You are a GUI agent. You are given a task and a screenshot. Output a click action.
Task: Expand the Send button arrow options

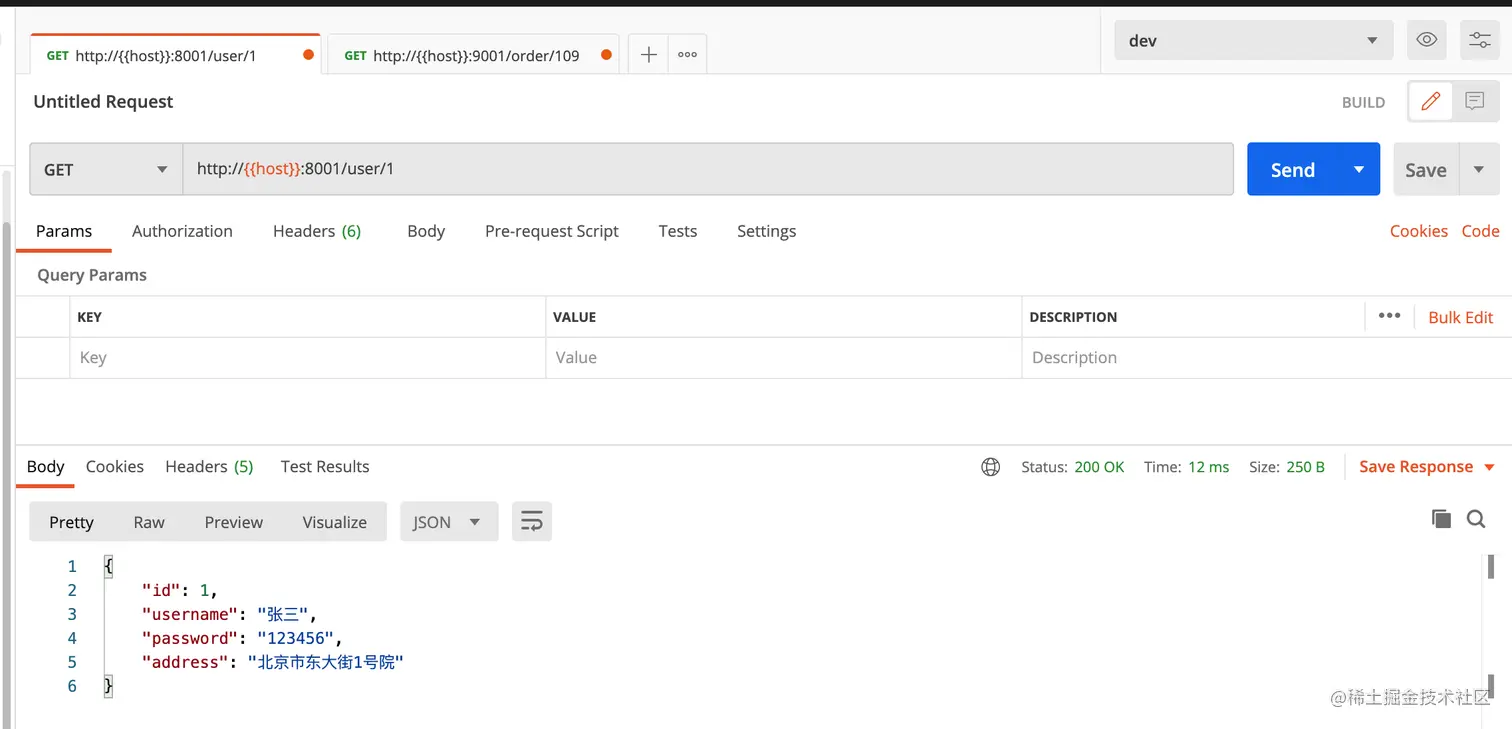tap(1359, 169)
